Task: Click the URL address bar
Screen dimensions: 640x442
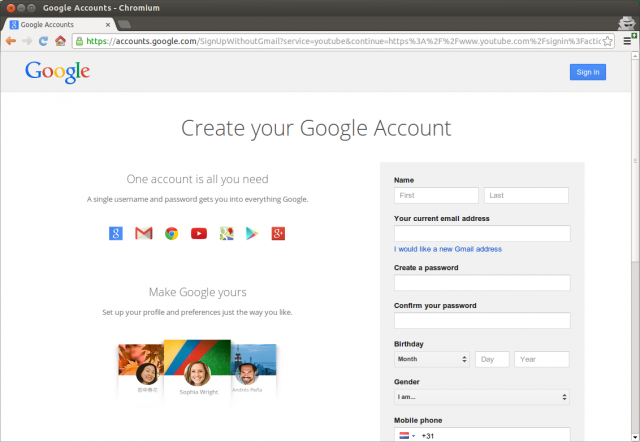Action: [343, 41]
